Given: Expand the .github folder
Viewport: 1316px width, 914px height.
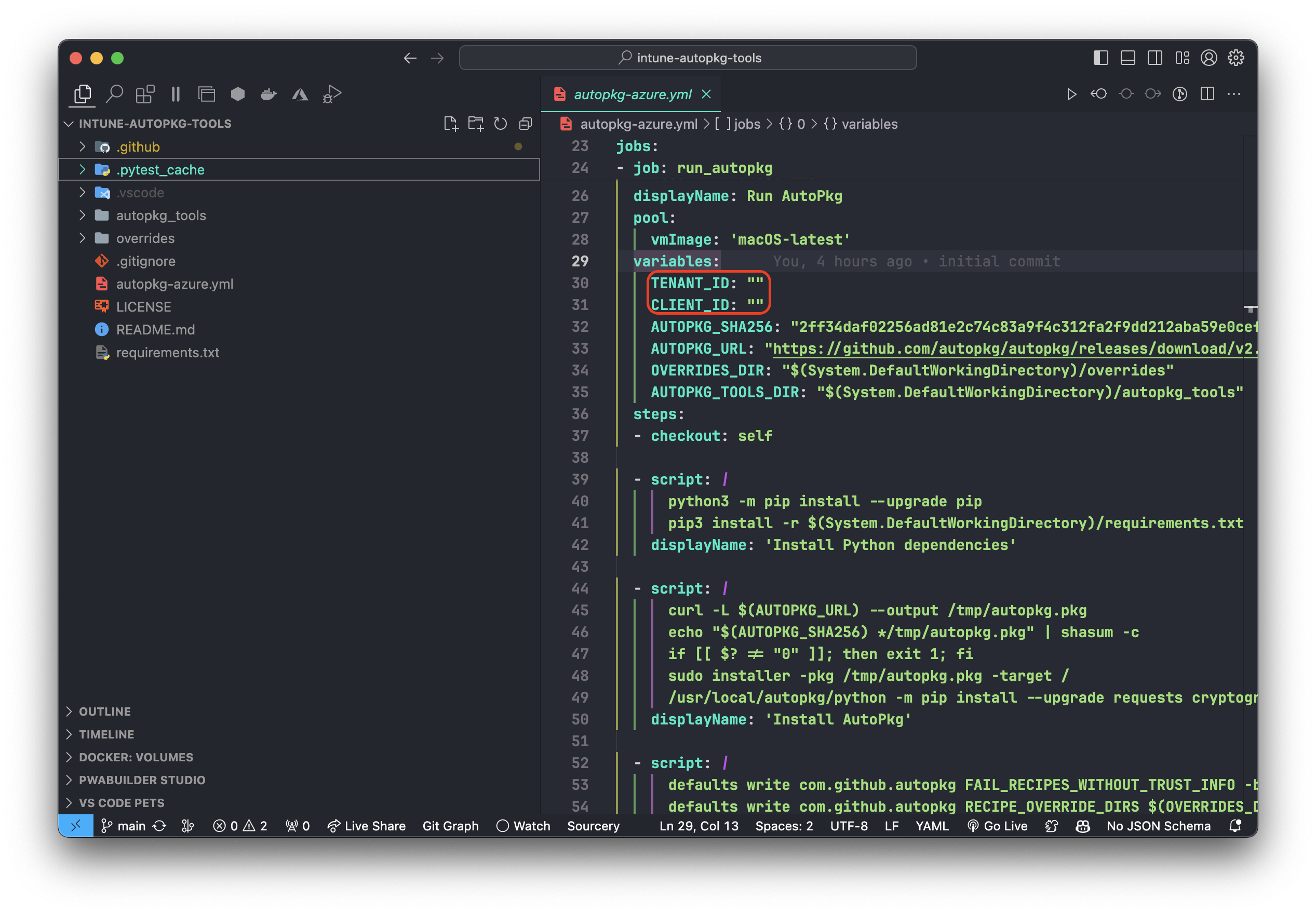Looking at the screenshot, I should (138, 147).
